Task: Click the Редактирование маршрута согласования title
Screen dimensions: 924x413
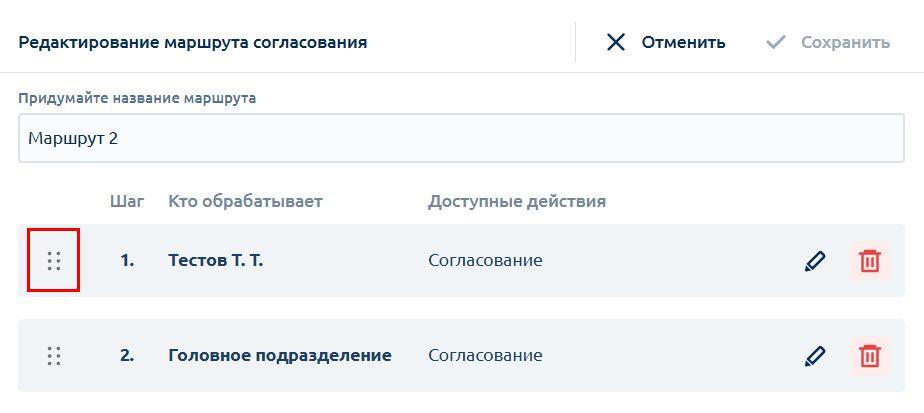Action: point(193,43)
